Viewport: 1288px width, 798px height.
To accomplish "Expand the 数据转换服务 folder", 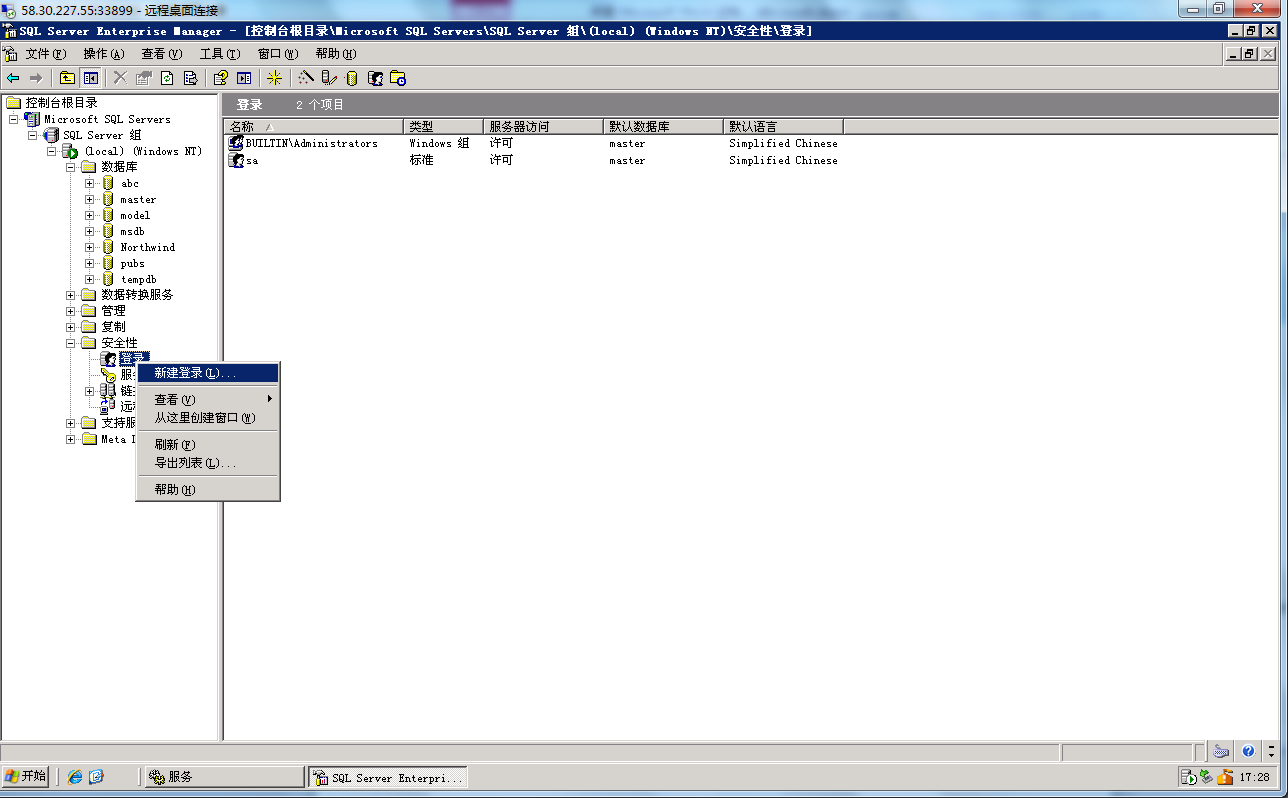I will click(x=71, y=295).
